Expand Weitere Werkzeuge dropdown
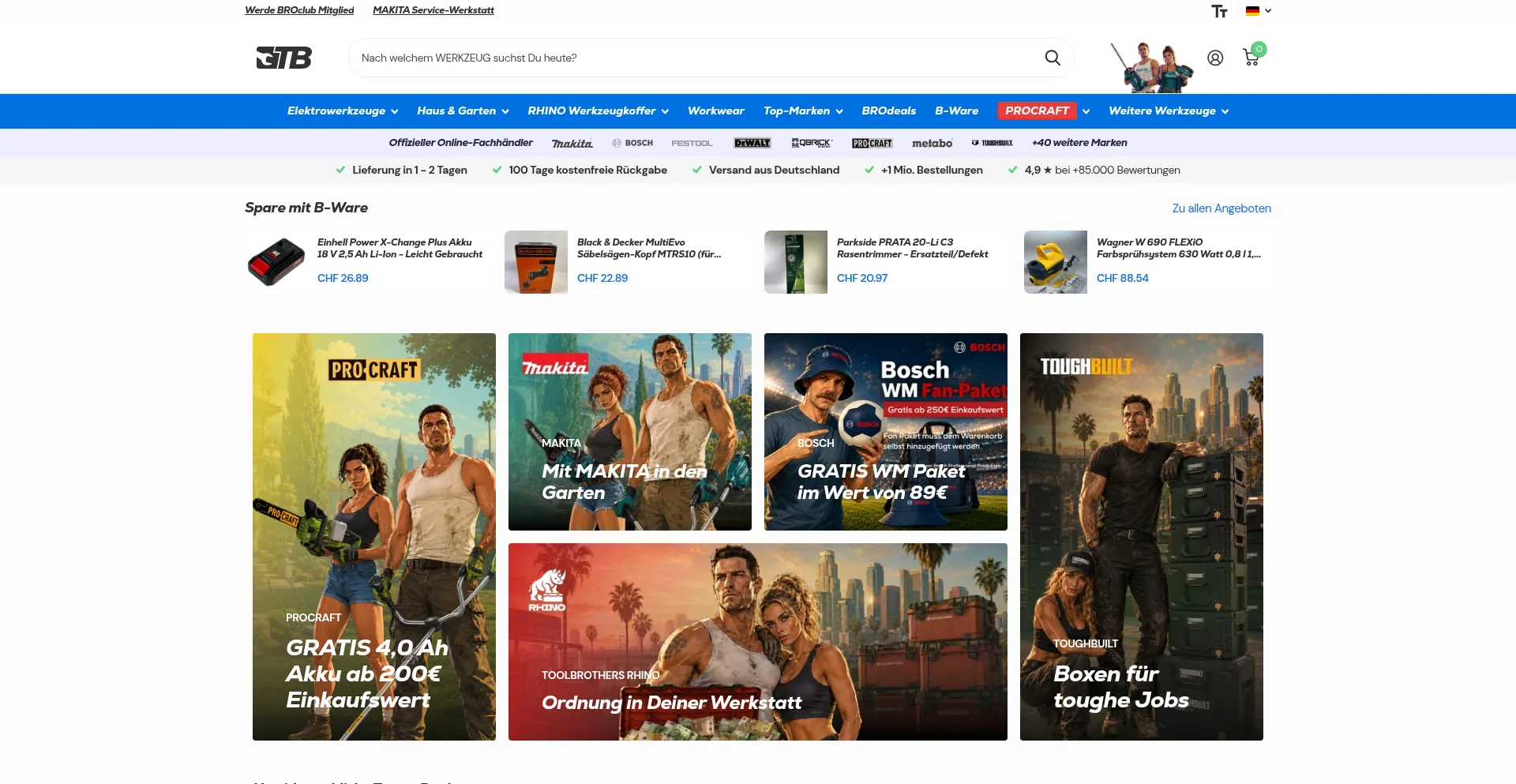The height and width of the screenshot is (784, 1516). pos(1169,111)
